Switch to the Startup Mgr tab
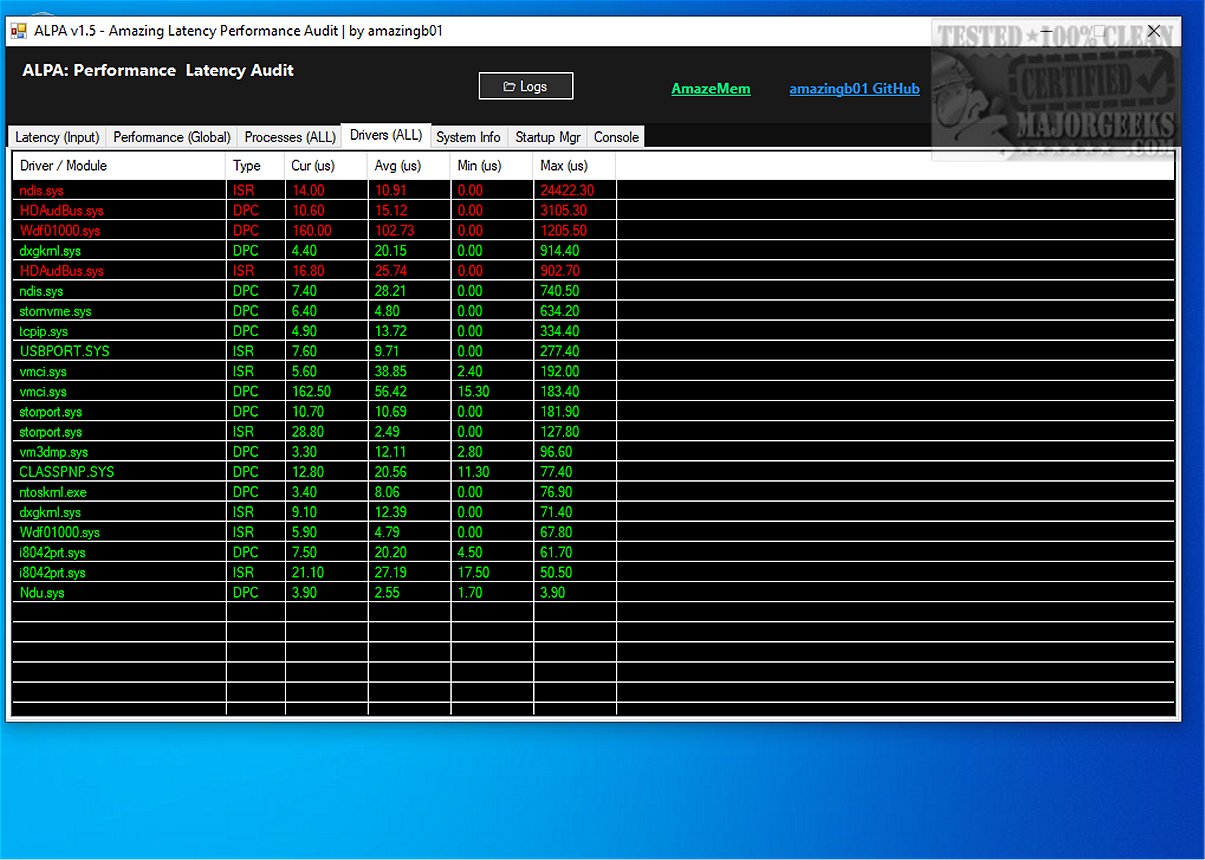The image size is (1205, 860). click(x=548, y=137)
